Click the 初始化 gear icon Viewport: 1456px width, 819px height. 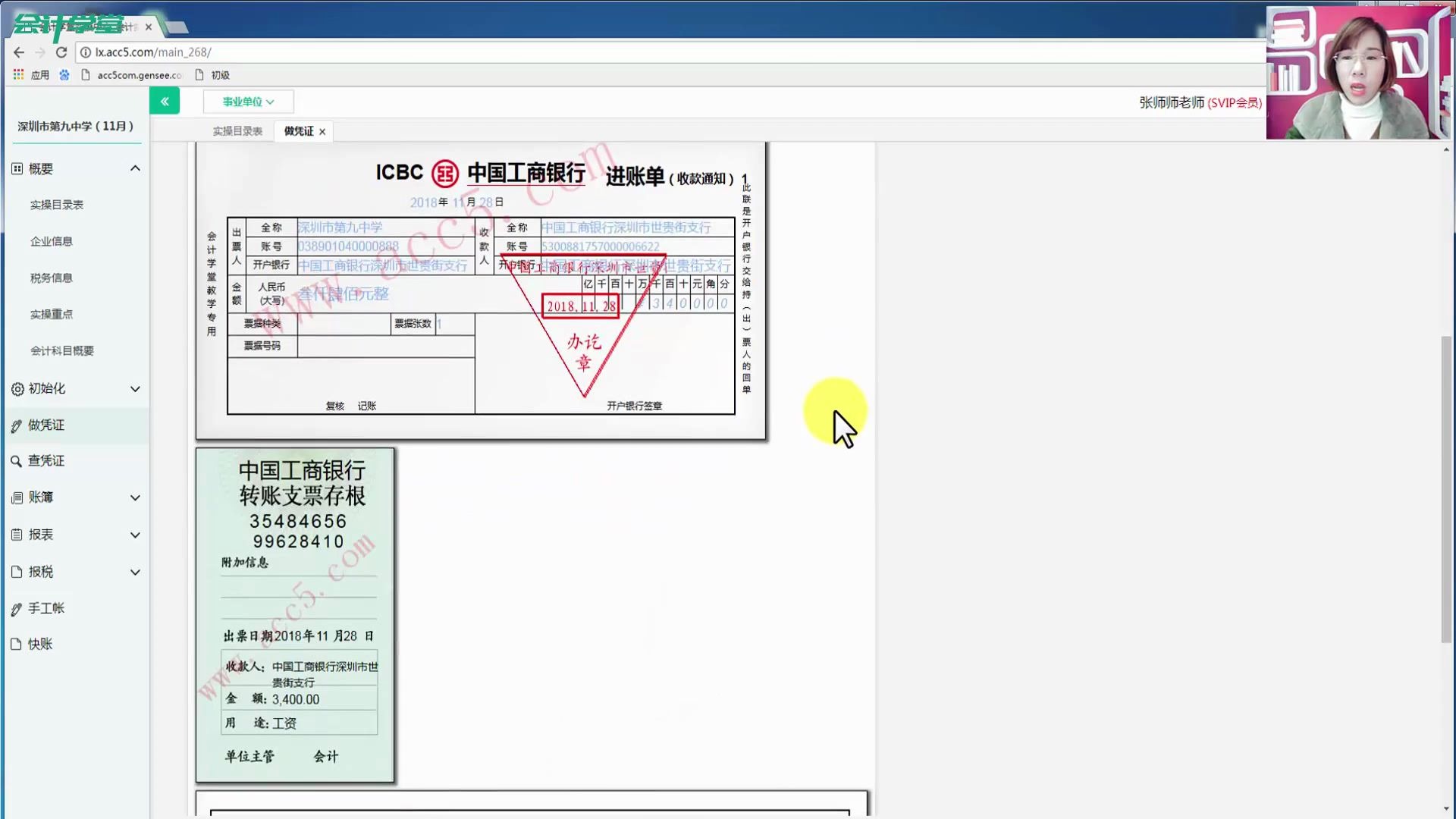coord(16,388)
